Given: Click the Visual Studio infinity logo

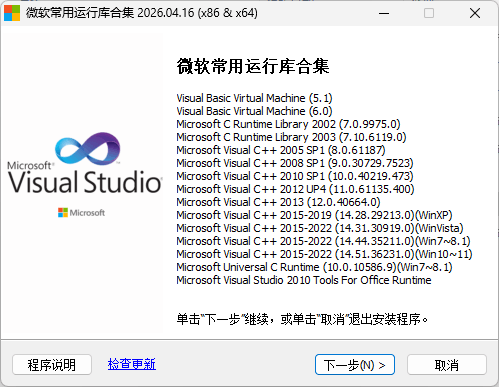Looking at the screenshot, I should (x=88, y=149).
